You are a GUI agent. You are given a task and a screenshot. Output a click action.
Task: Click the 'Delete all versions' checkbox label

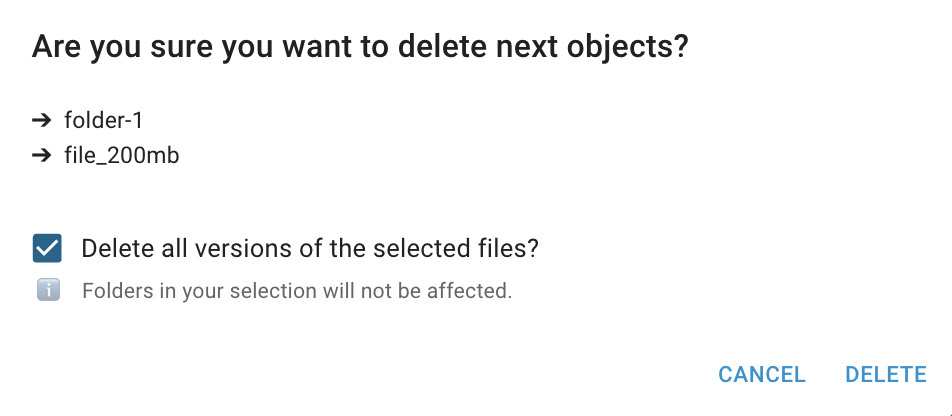point(310,248)
